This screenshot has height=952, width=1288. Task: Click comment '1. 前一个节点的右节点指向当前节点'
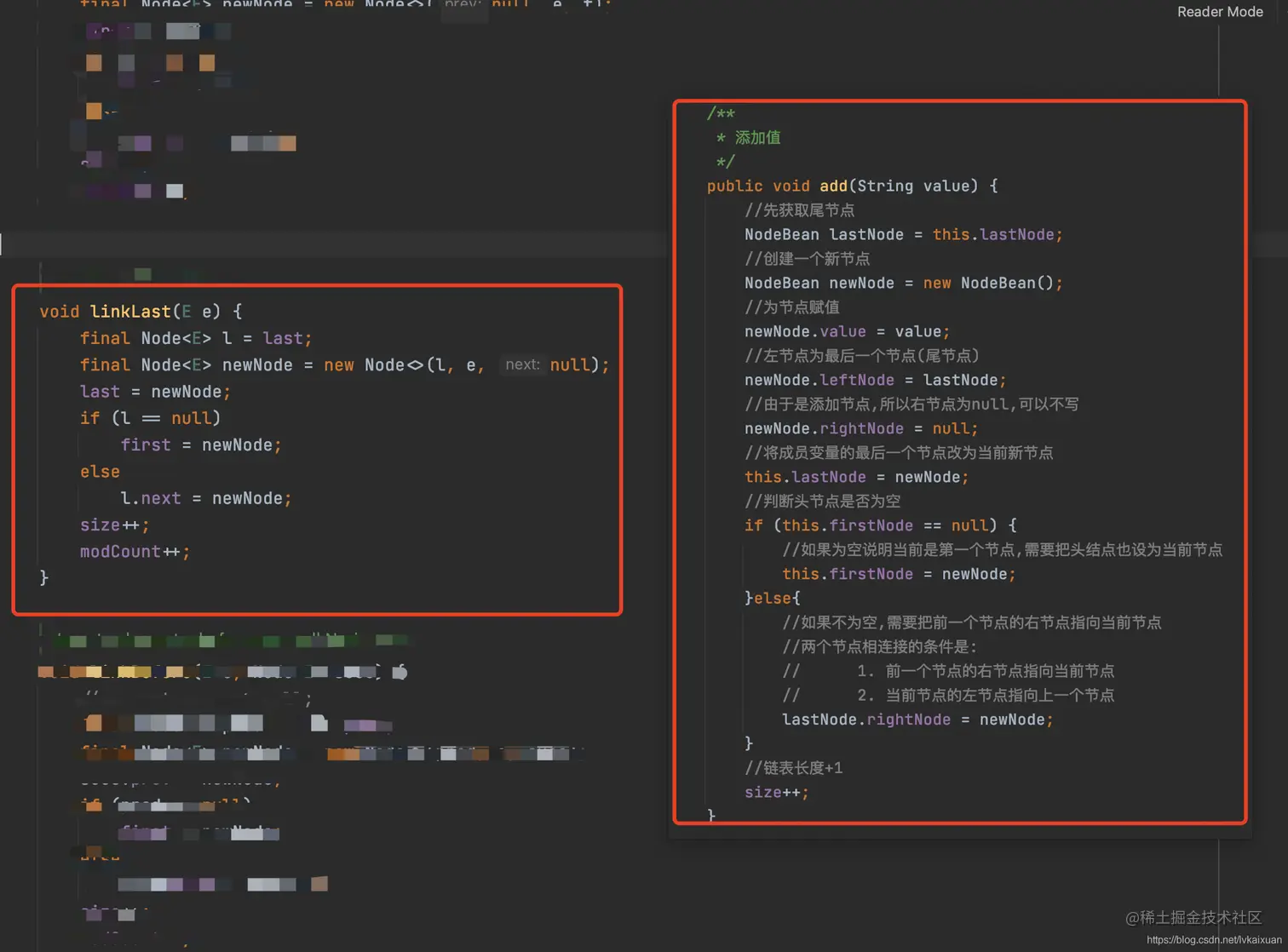[x=986, y=671]
